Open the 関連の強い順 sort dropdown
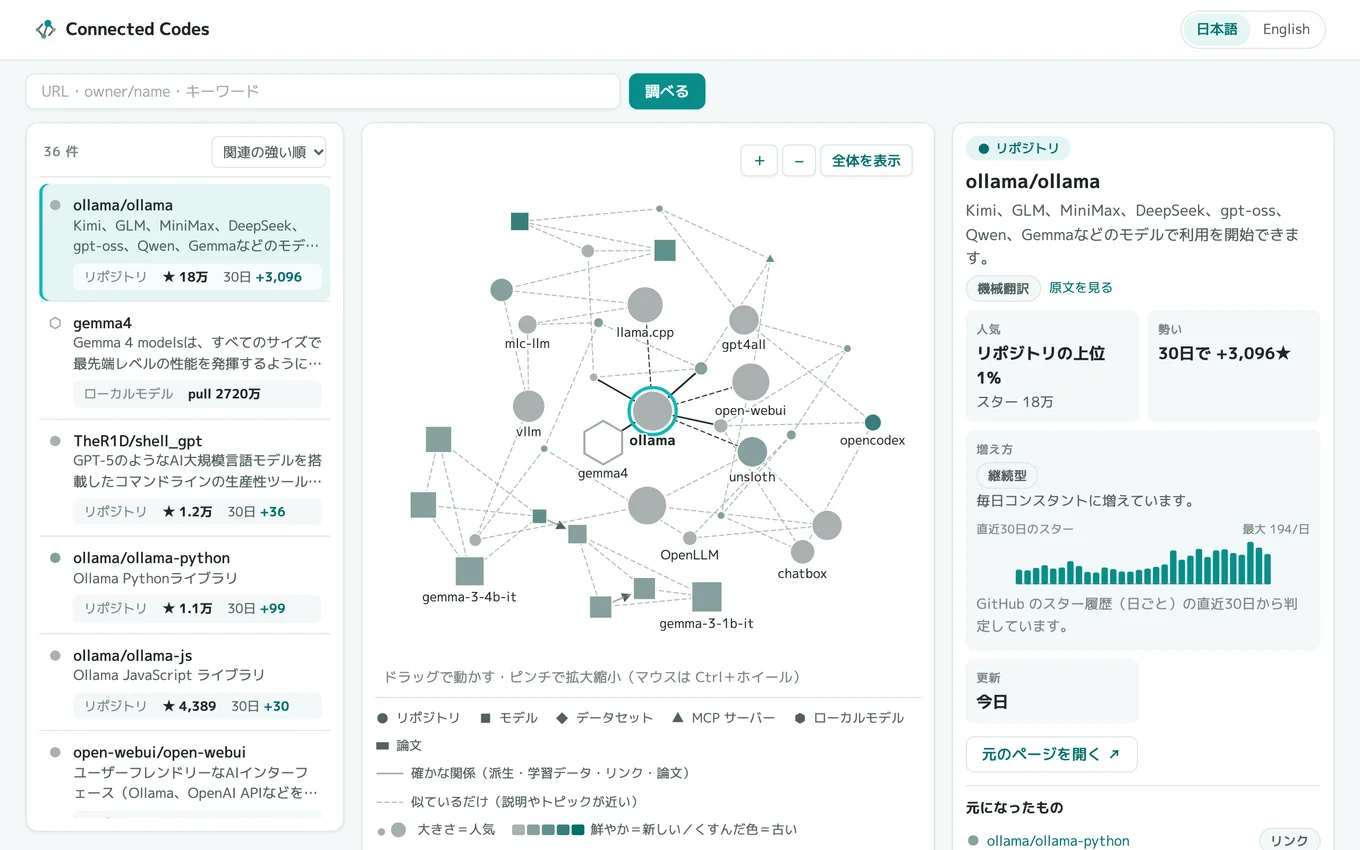This screenshot has height=850, width=1360. (x=269, y=152)
